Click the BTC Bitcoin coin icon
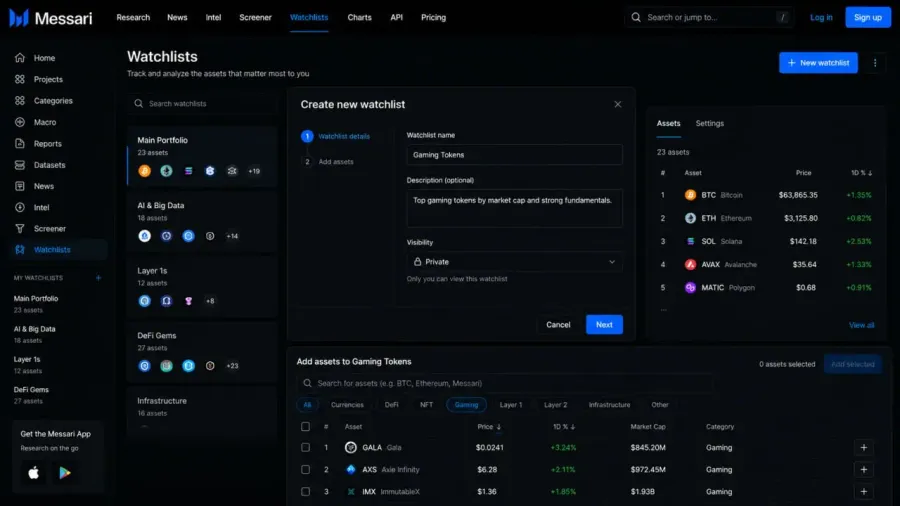Viewport: 900px width, 506px height. click(x=690, y=195)
